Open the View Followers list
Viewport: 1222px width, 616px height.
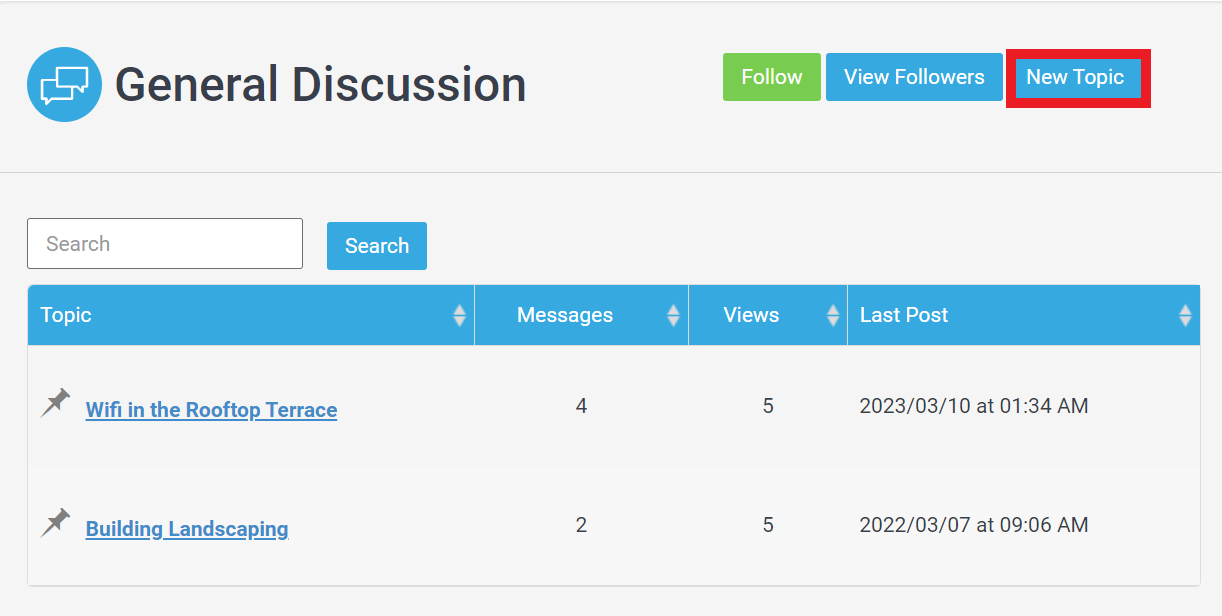tap(914, 77)
